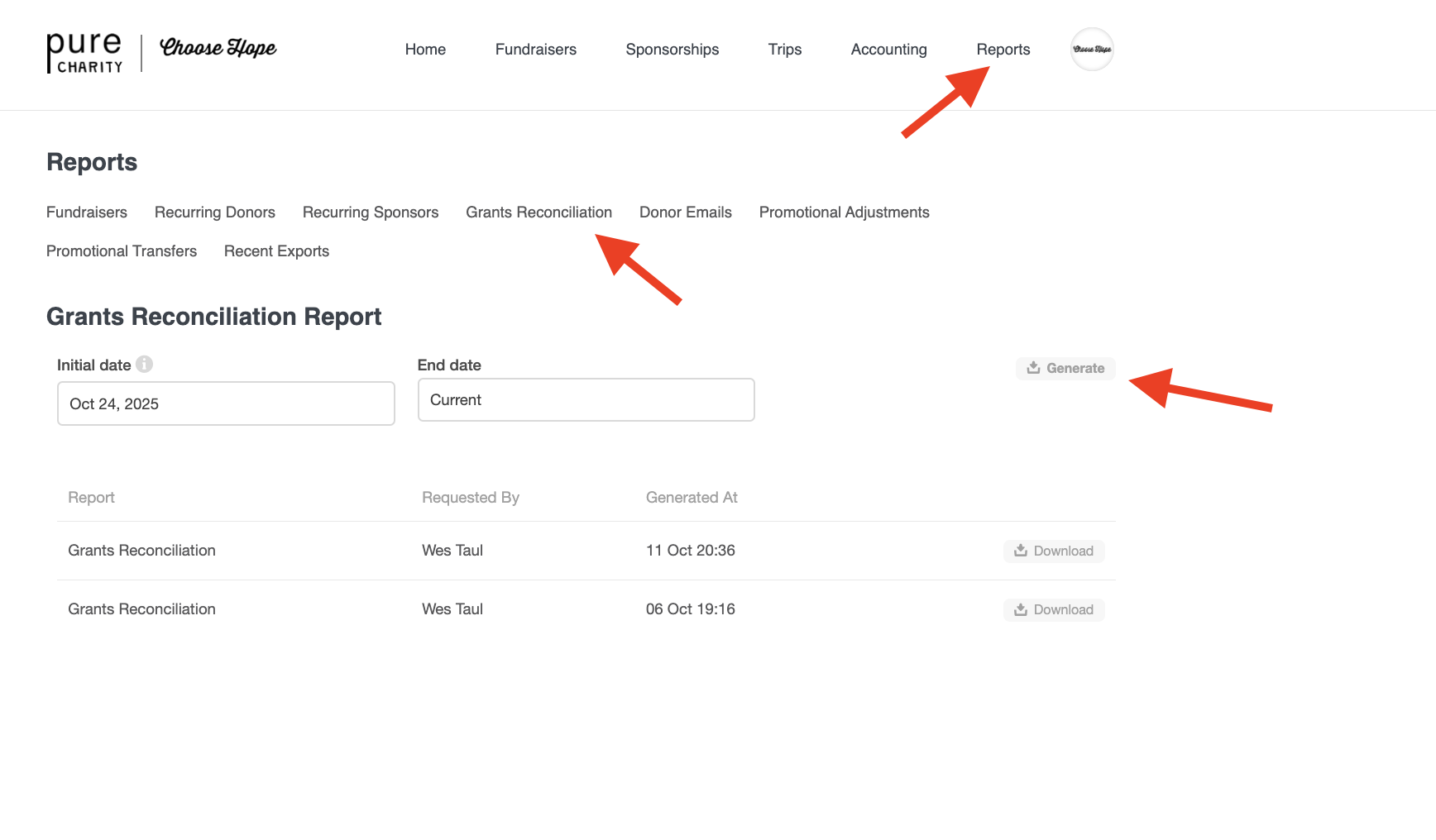Download the 06 Oct 19:16 report
Image resolution: width=1436 pixels, height=840 pixels.
click(x=1054, y=609)
